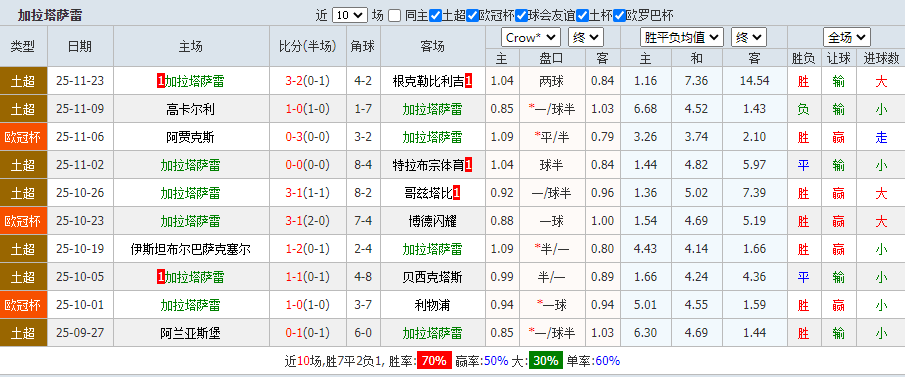This screenshot has height=377, width=905.
Task: Click the 土超 league tag on 25-09-27
Action: pos(23,333)
